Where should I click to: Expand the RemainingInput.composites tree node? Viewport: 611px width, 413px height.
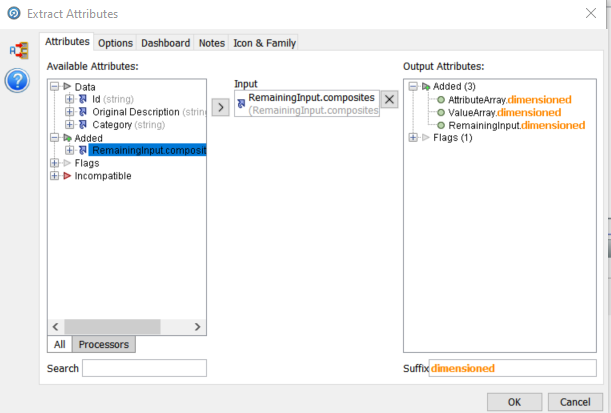[69, 150]
